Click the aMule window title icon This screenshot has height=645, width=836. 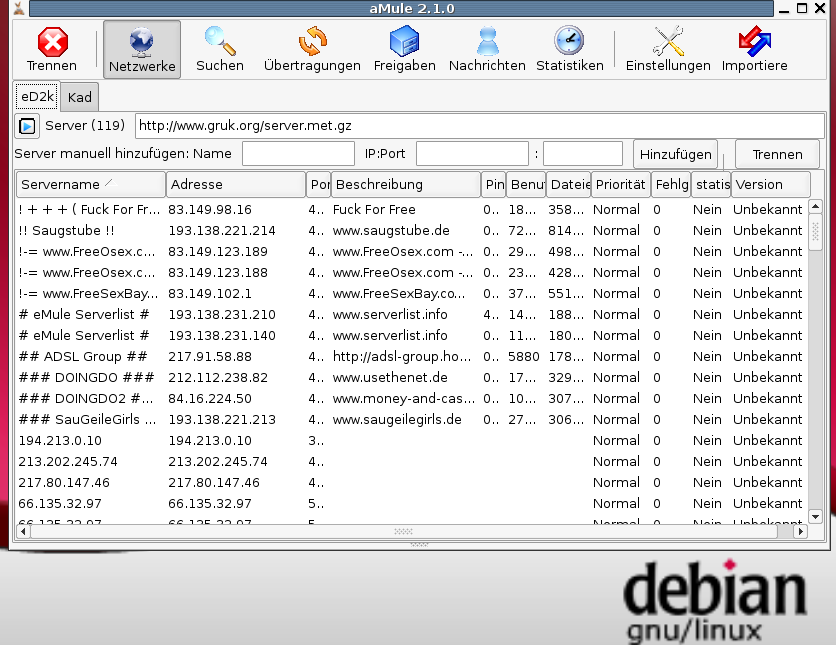[x=19, y=8]
